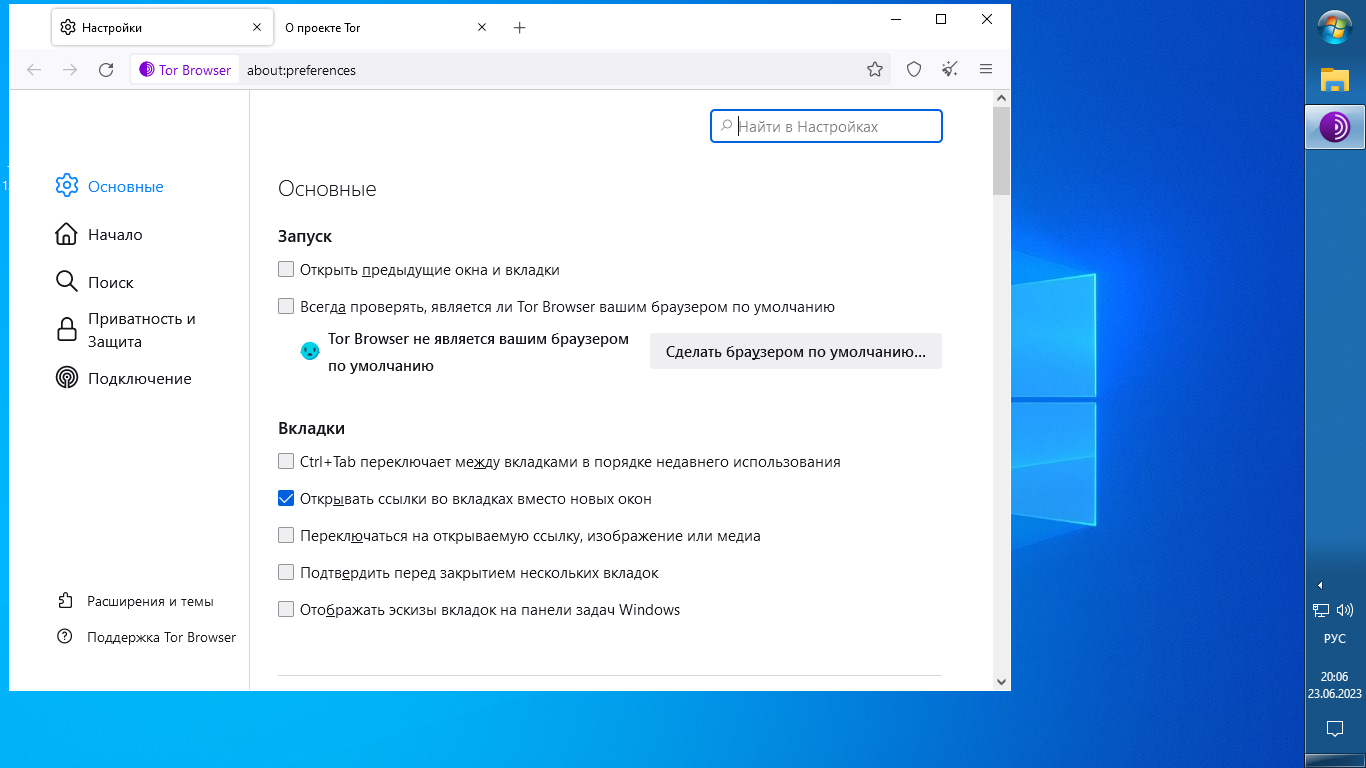The height and width of the screenshot is (768, 1366).
Task: Uncheck Открывать ссылки во вкладках
Action: coord(286,498)
